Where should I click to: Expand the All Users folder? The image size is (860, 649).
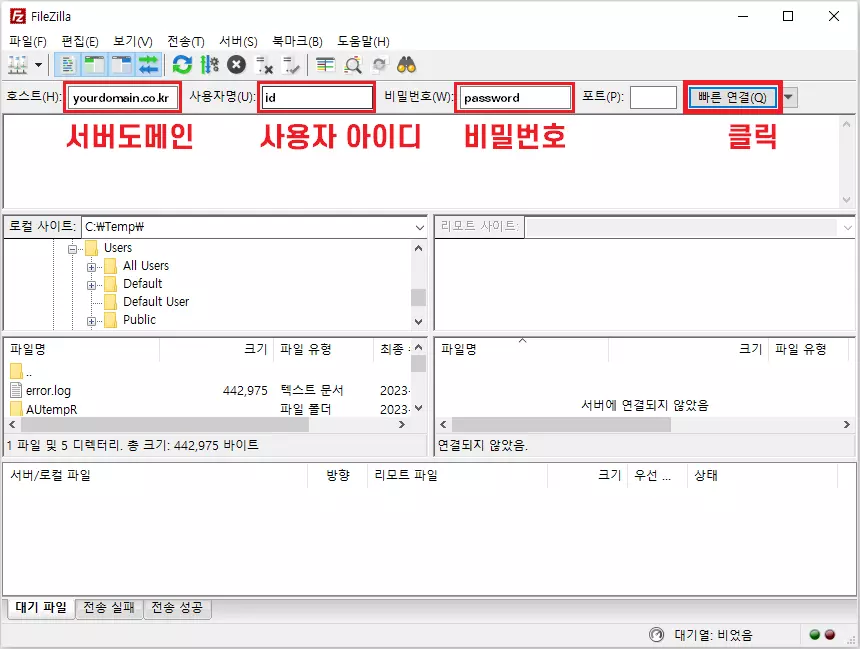[91, 266]
